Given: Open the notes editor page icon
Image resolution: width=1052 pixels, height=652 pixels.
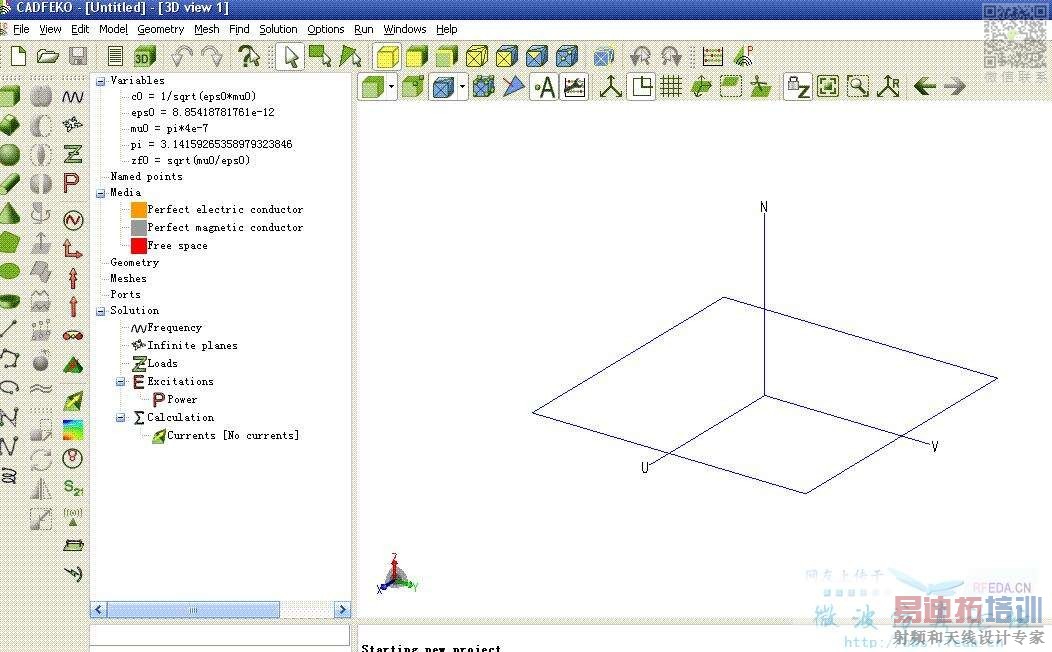Looking at the screenshot, I should point(115,56).
